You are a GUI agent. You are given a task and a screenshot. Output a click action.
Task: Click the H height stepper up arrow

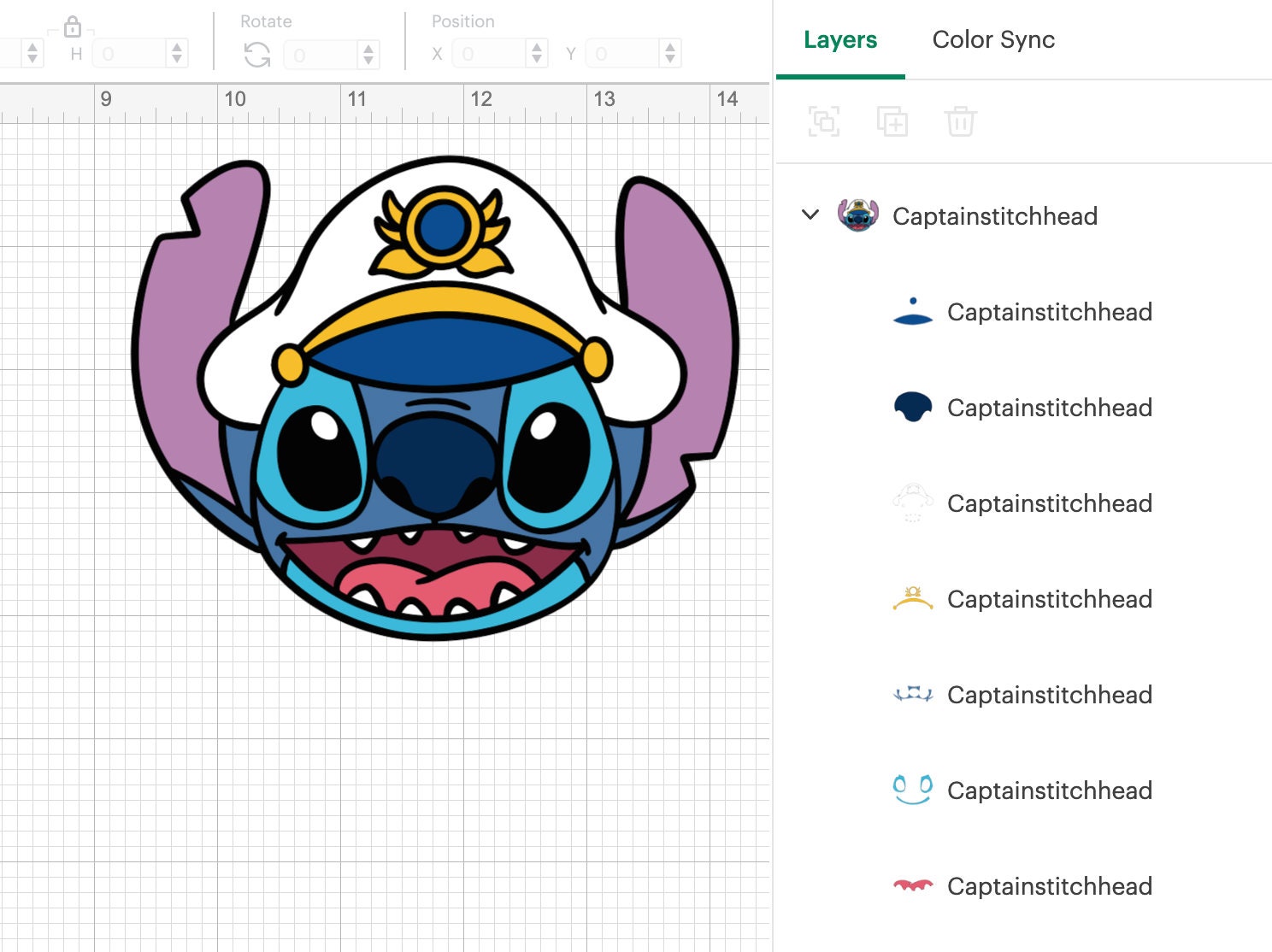(x=177, y=47)
